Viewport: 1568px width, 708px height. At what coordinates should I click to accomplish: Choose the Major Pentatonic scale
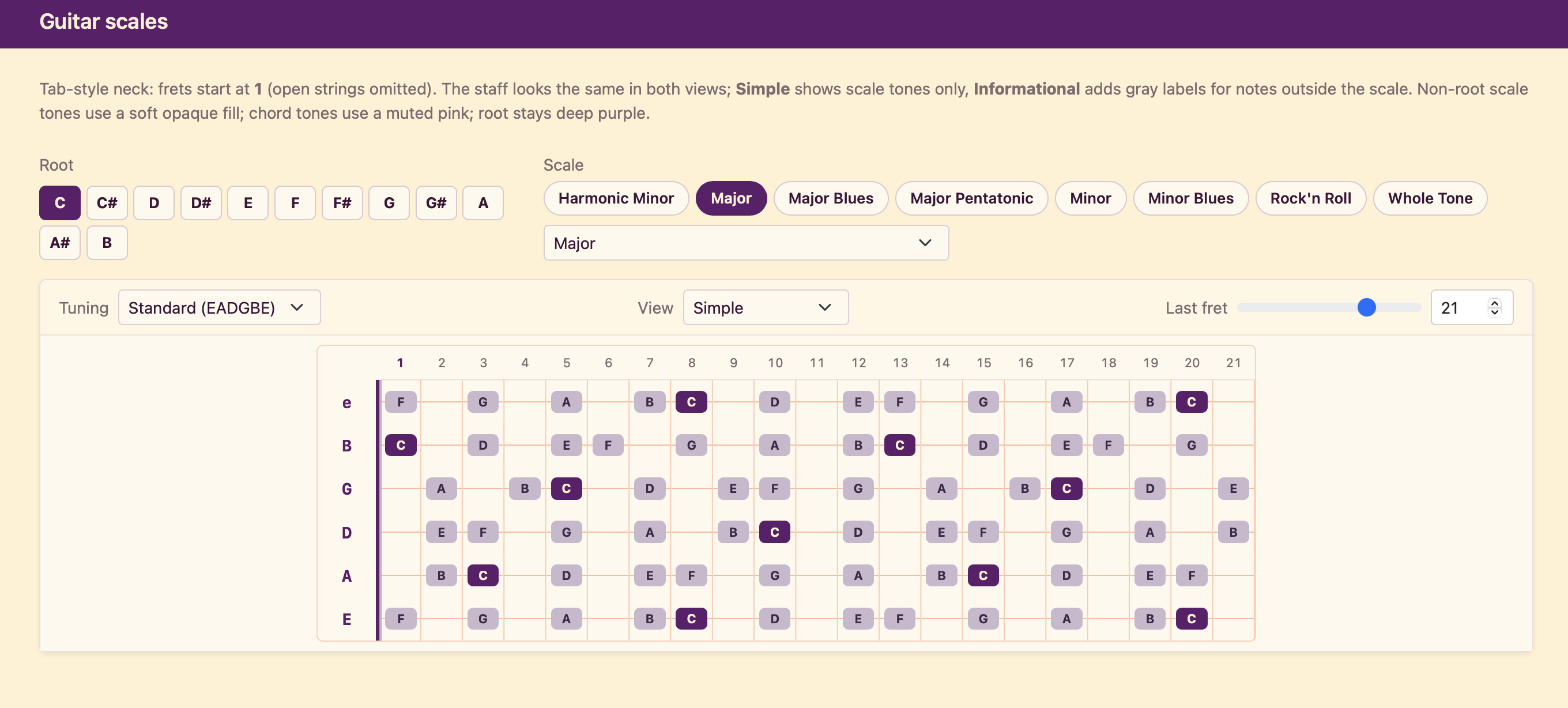971,198
